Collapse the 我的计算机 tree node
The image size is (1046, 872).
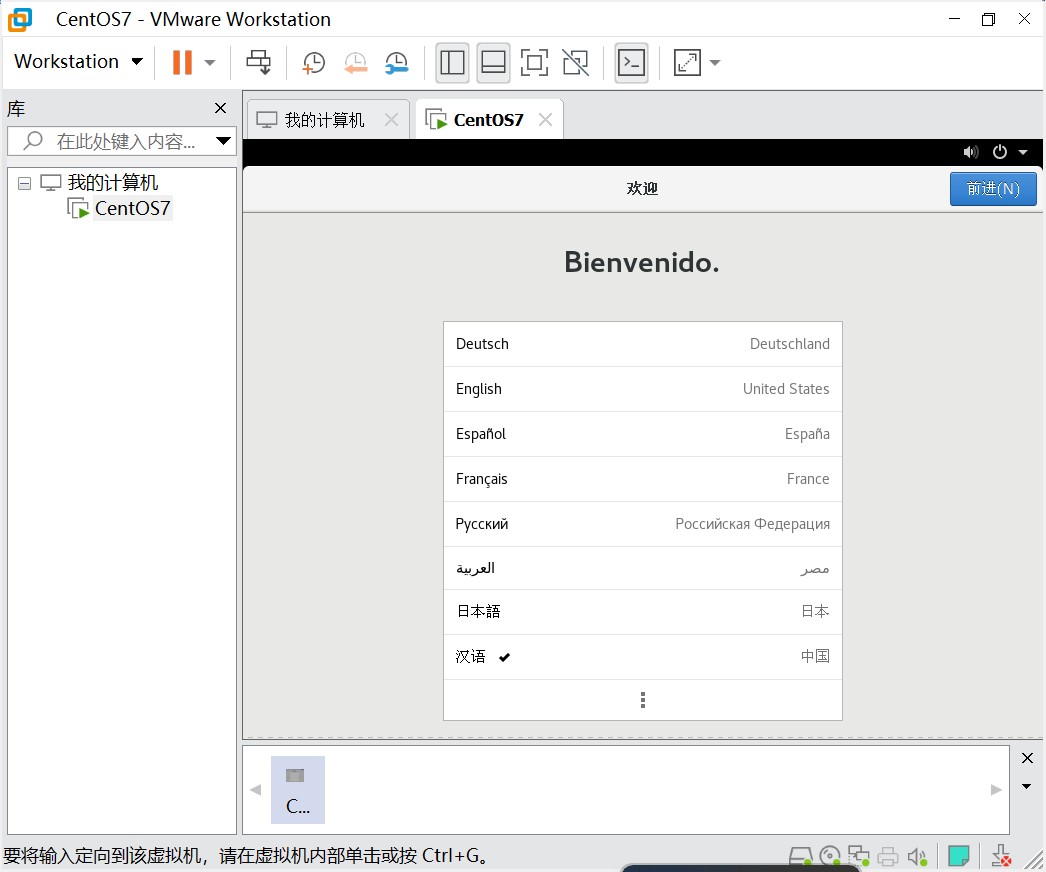click(25, 183)
